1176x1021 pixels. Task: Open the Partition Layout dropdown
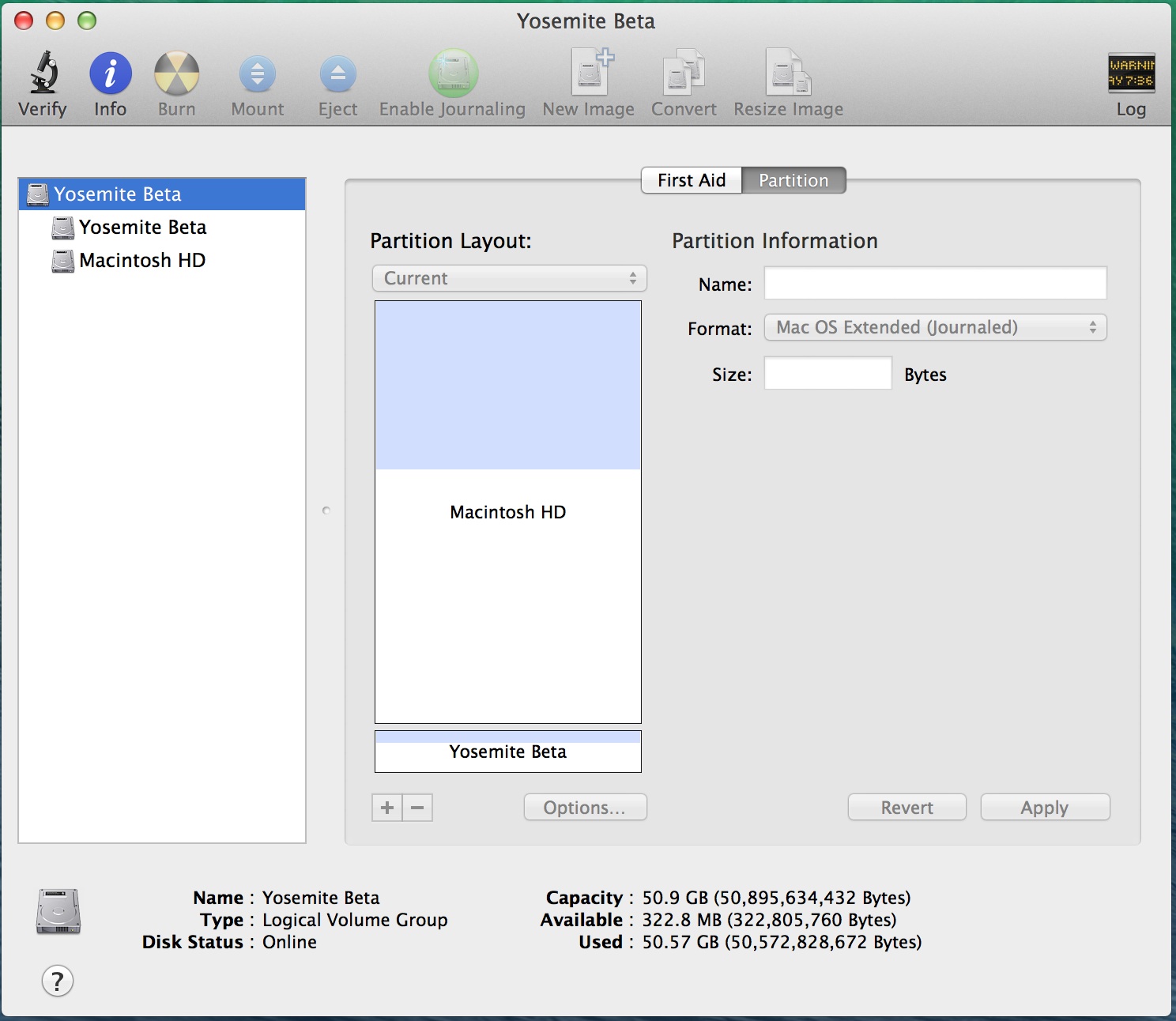coord(510,278)
